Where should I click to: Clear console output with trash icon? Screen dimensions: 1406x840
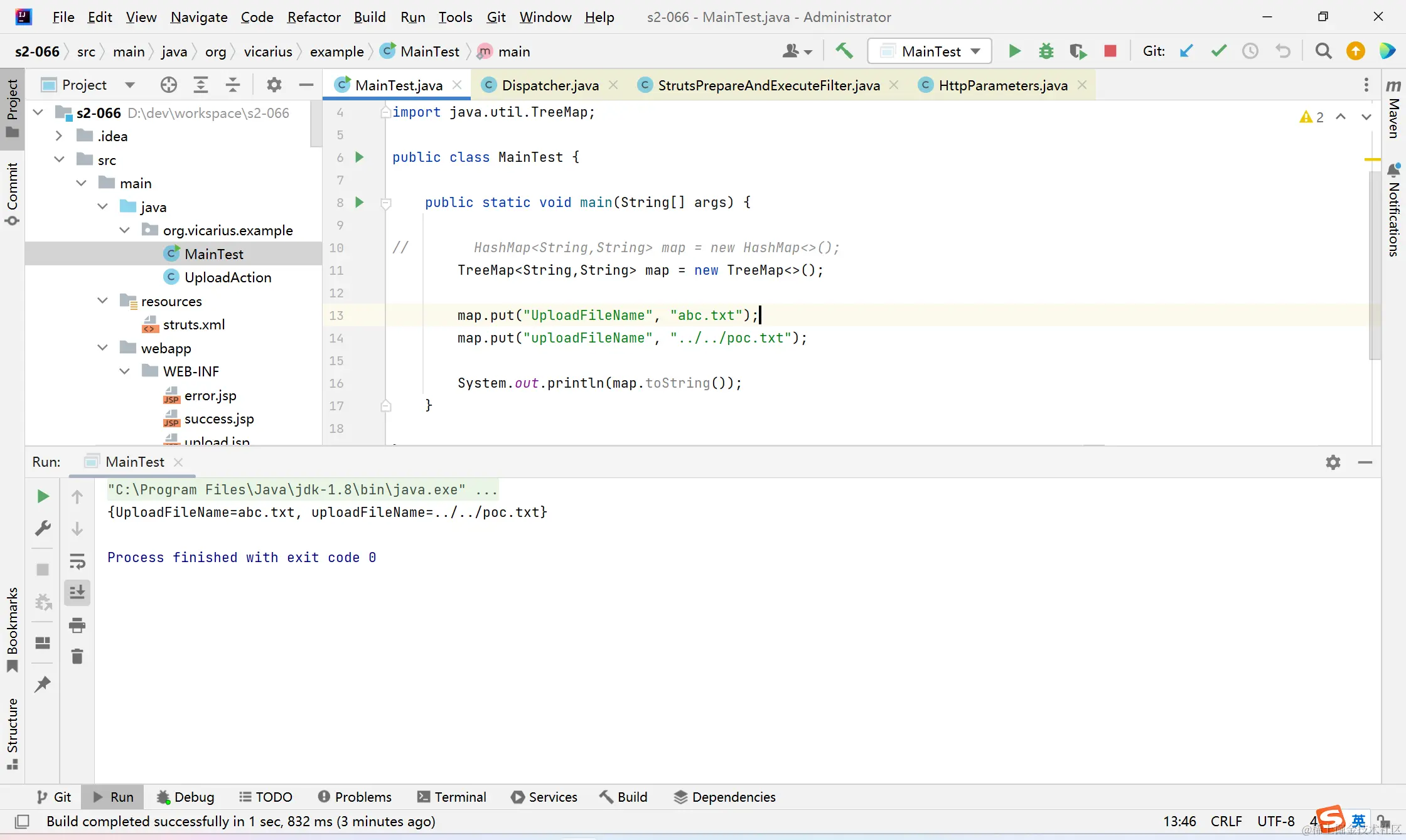[x=77, y=656]
